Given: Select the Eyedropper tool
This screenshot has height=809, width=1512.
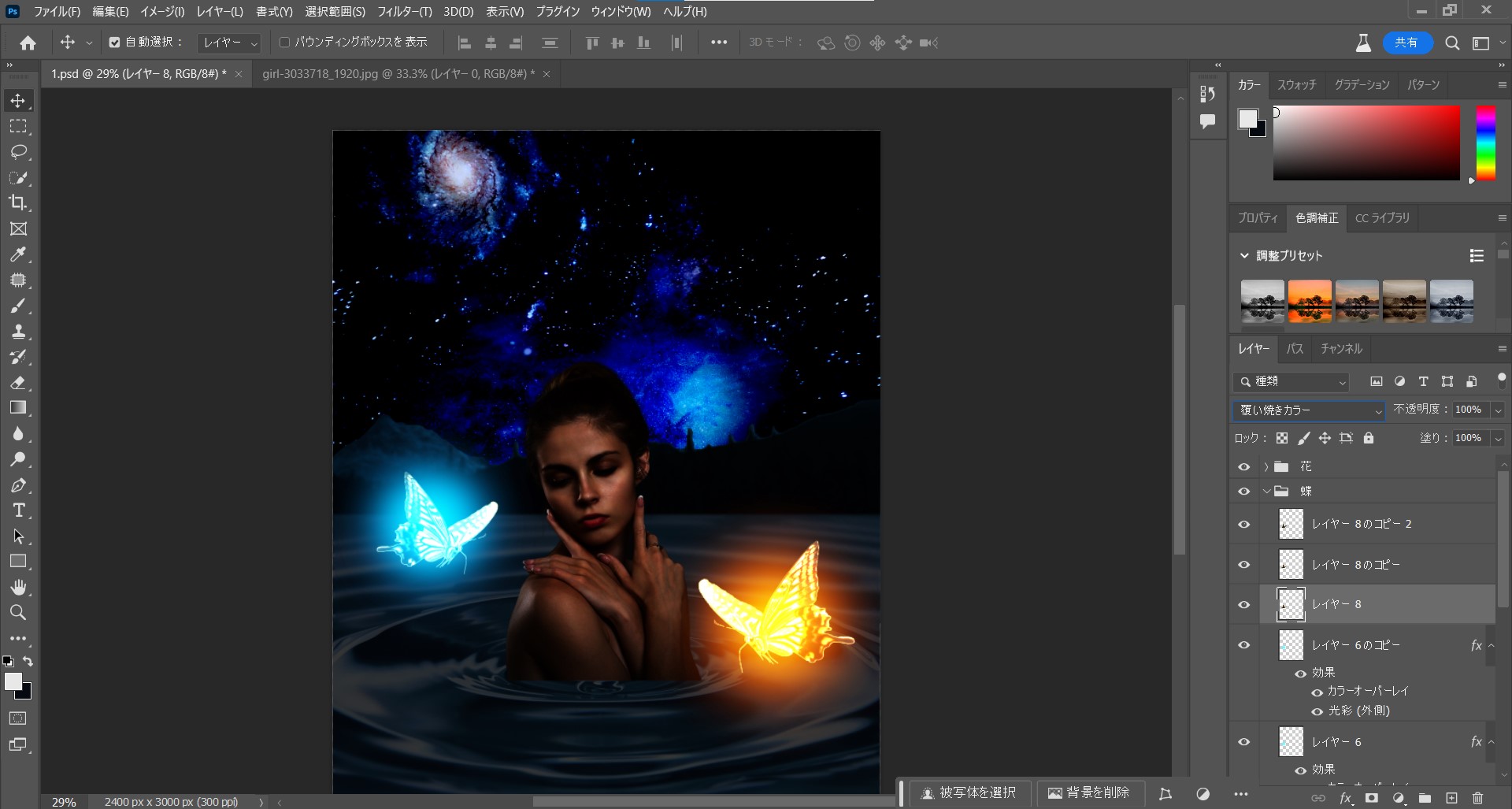Looking at the screenshot, I should pyautogui.click(x=18, y=254).
